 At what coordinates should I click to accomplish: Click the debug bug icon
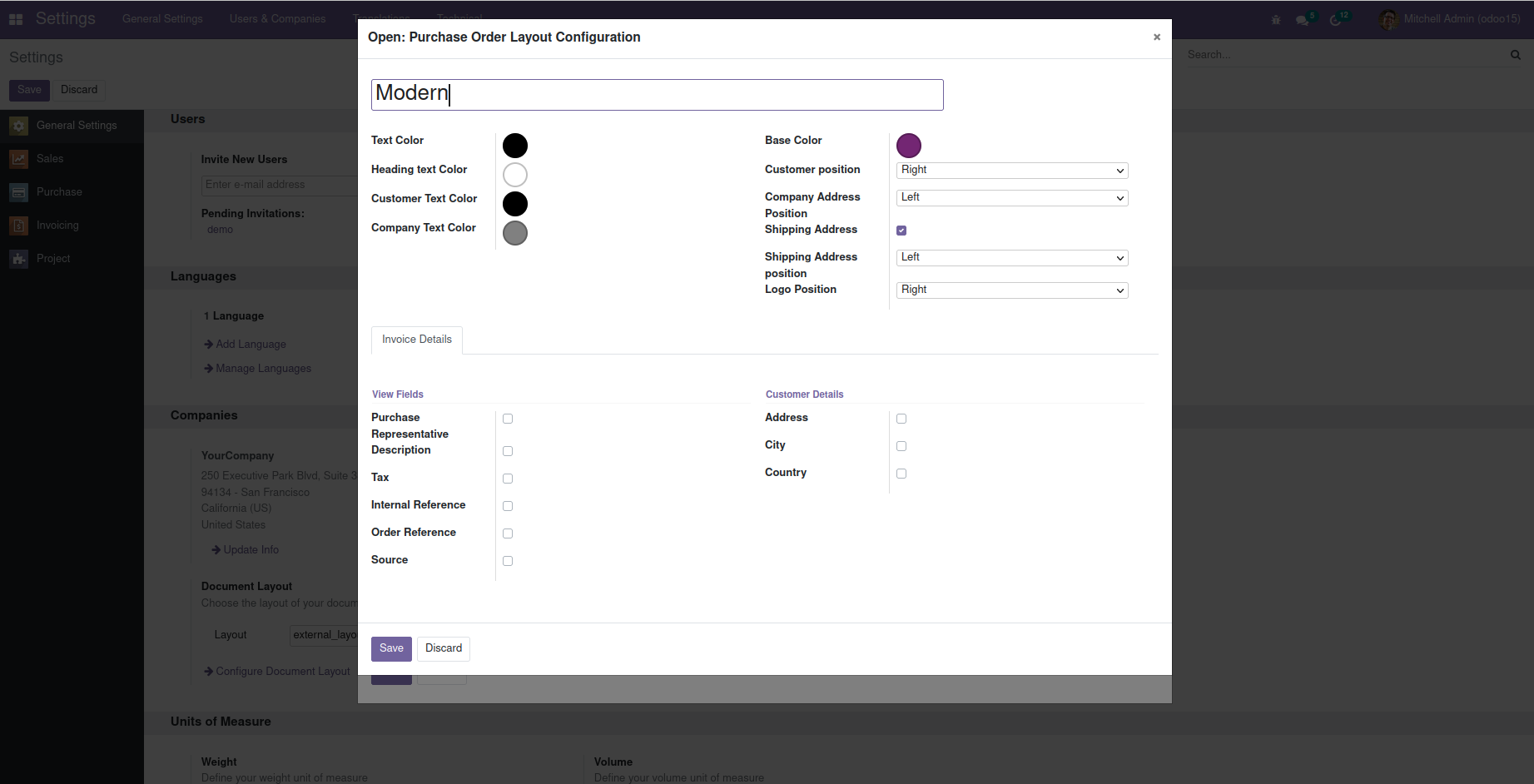click(x=1275, y=20)
